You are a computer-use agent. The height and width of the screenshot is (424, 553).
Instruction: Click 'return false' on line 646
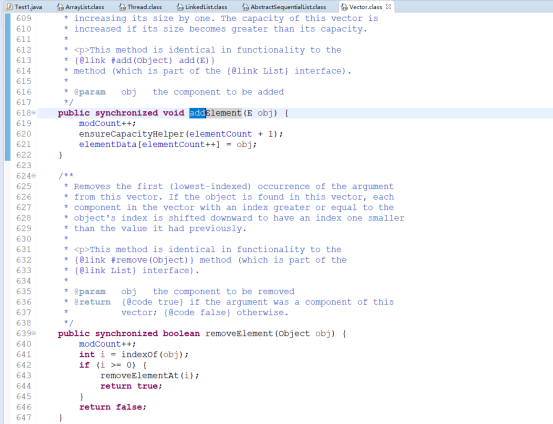tap(110, 407)
